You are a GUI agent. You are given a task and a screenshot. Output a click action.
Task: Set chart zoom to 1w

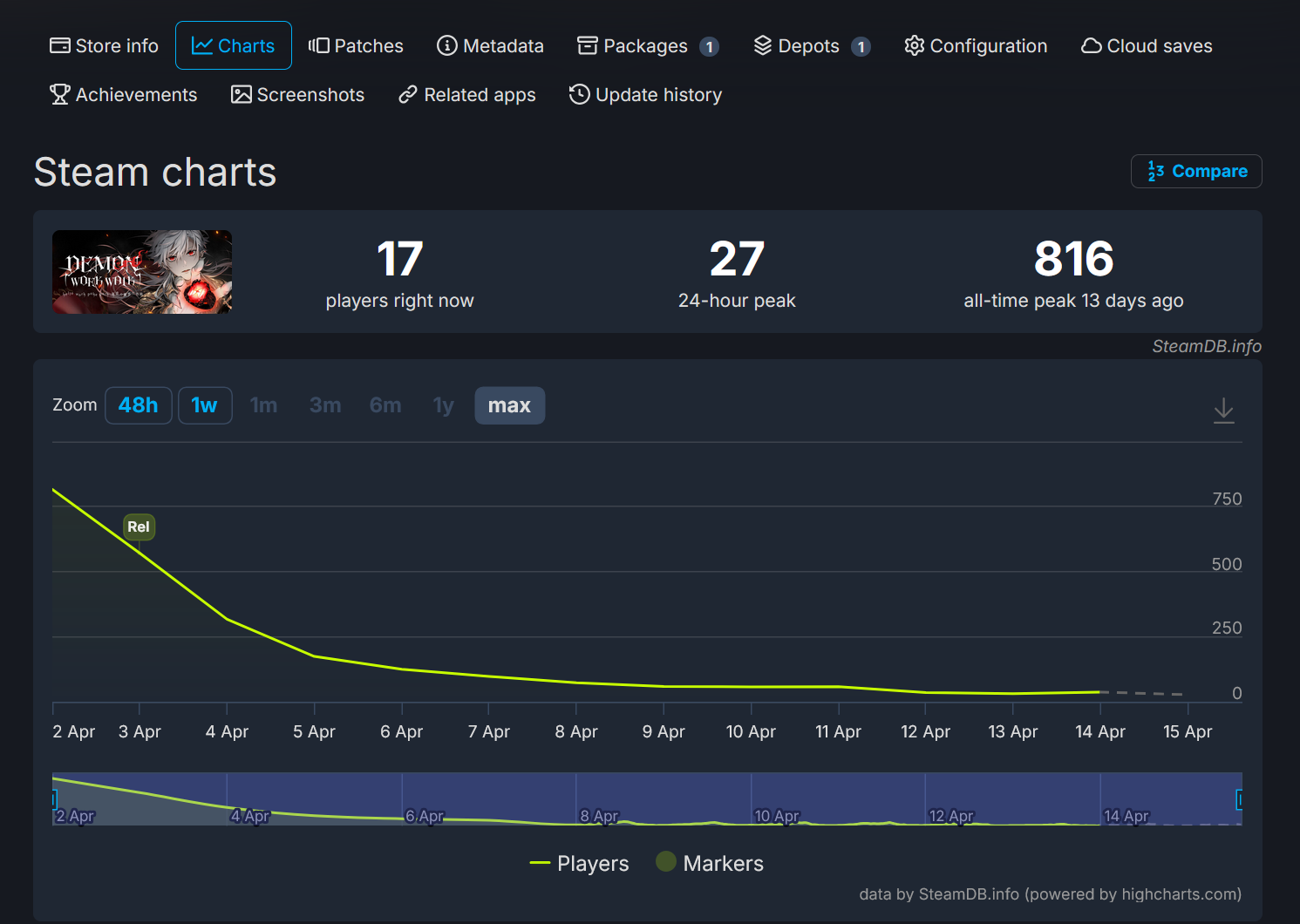[x=205, y=405]
